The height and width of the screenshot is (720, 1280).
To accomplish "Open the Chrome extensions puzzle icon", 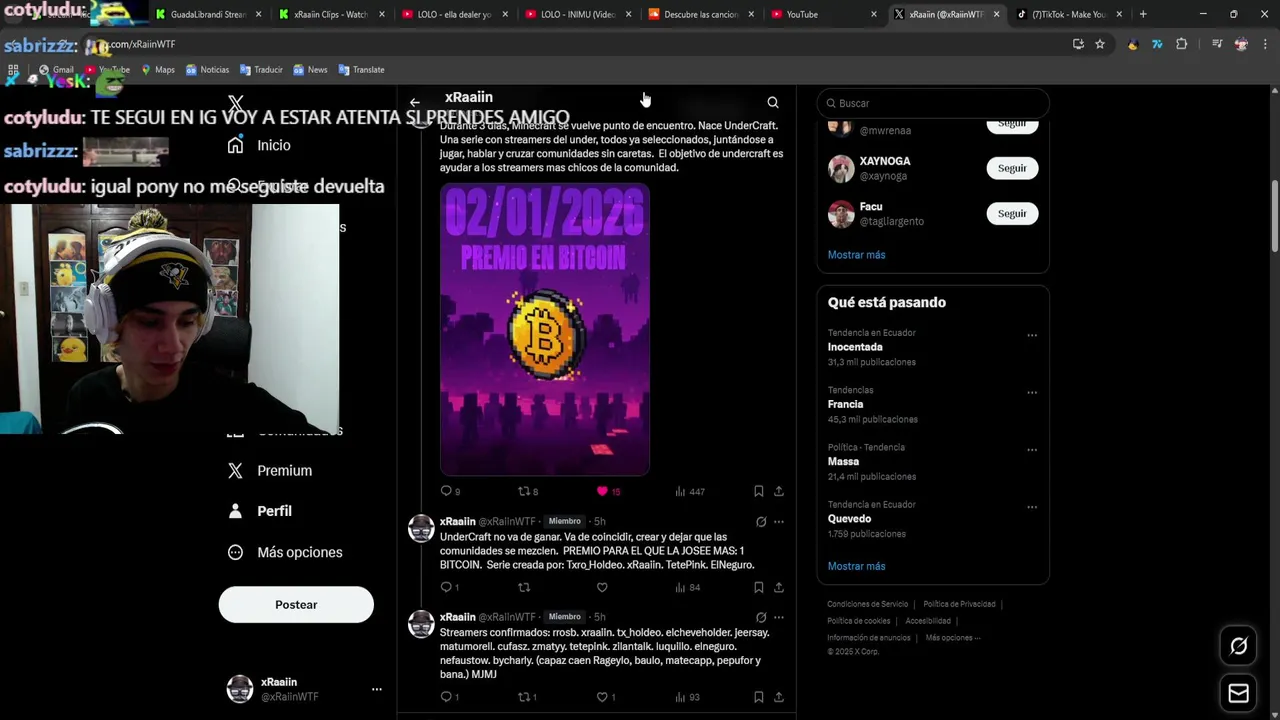I will [1181, 44].
